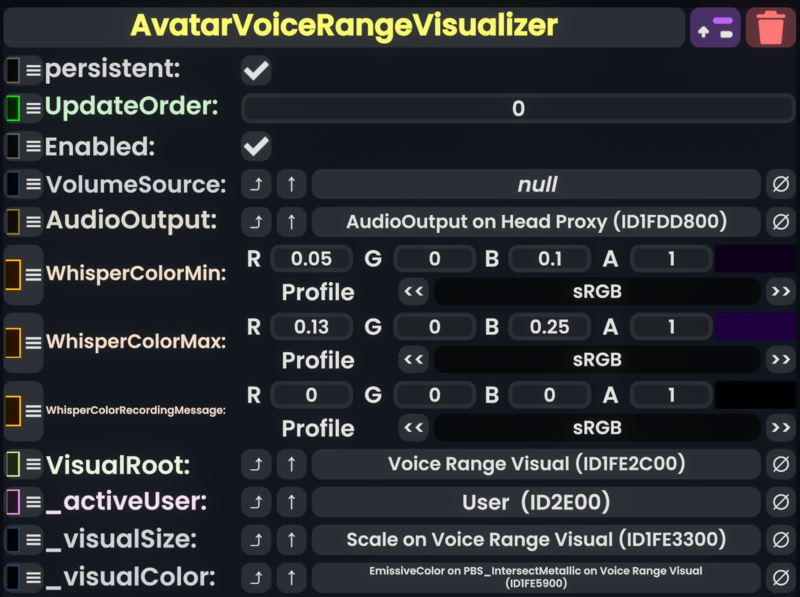Clear the AudioOutput reference with null icon
This screenshot has height=597, width=800.
click(781, 222)
